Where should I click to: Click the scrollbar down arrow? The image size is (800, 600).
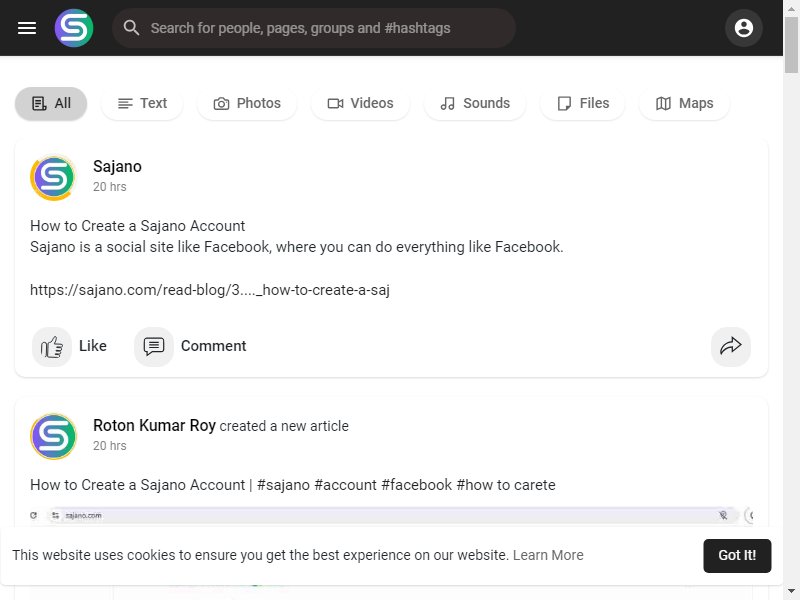(791, 592)
